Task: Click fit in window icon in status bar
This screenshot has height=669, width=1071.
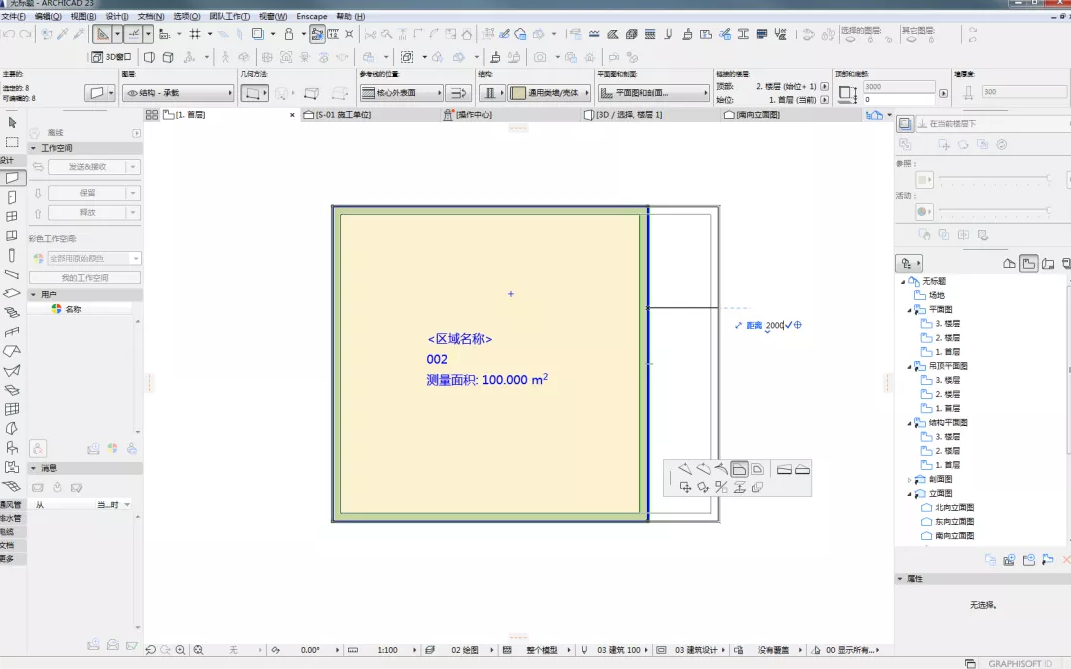Action: pos(198,650)
